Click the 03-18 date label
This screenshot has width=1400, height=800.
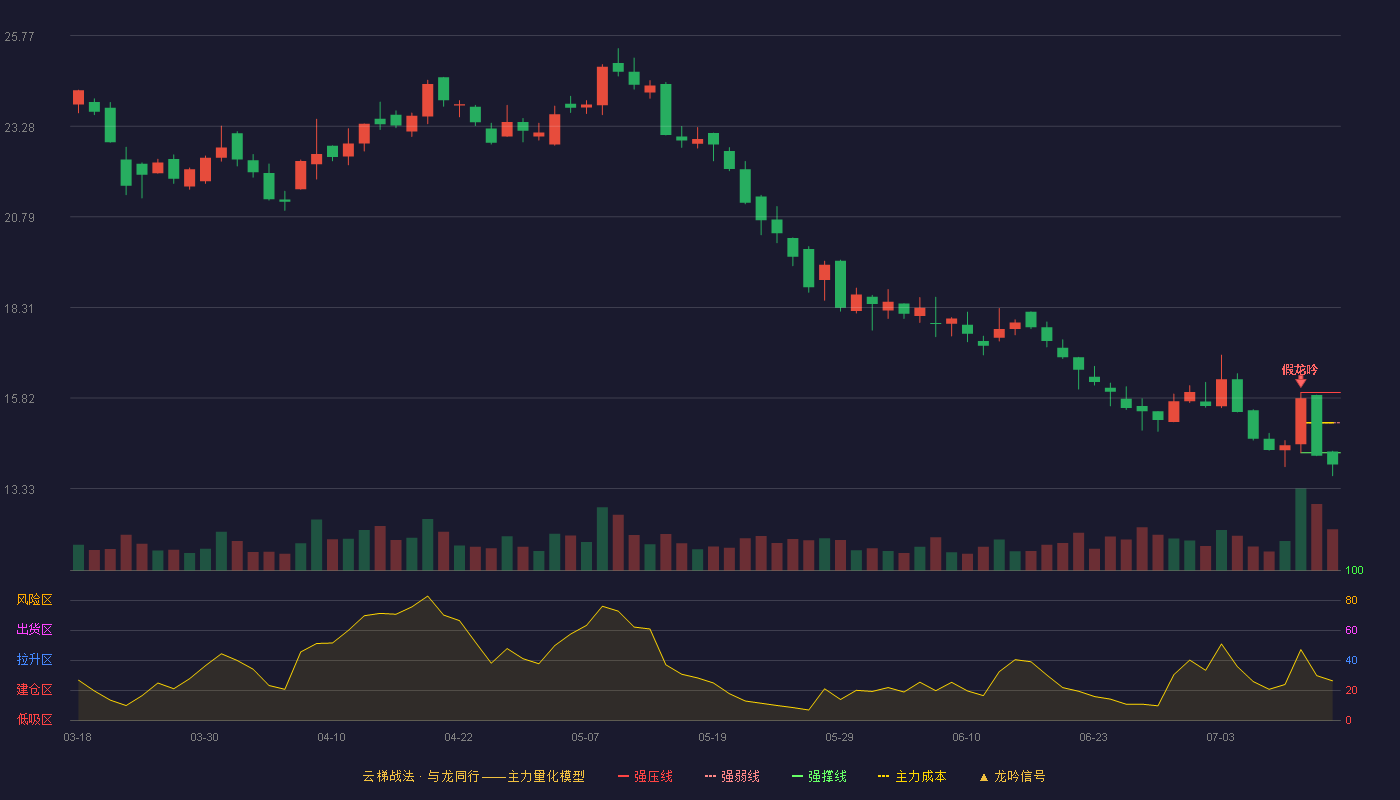click(x=77, y=737)
